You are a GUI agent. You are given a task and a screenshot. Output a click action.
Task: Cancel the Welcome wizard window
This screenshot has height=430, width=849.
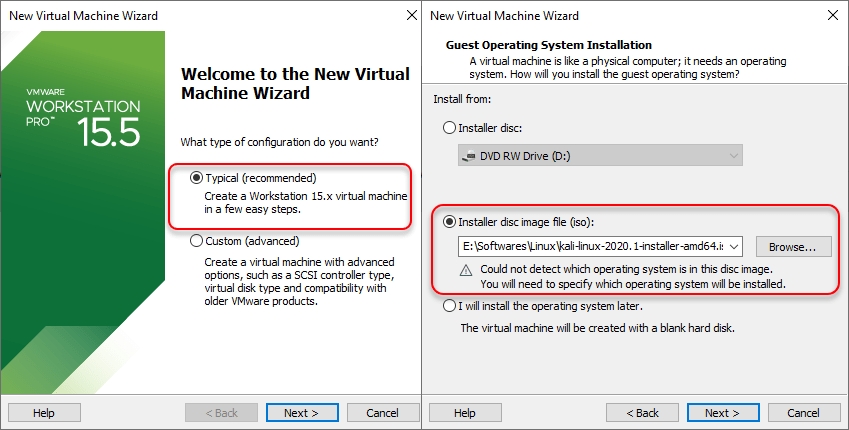pos(383,413)
